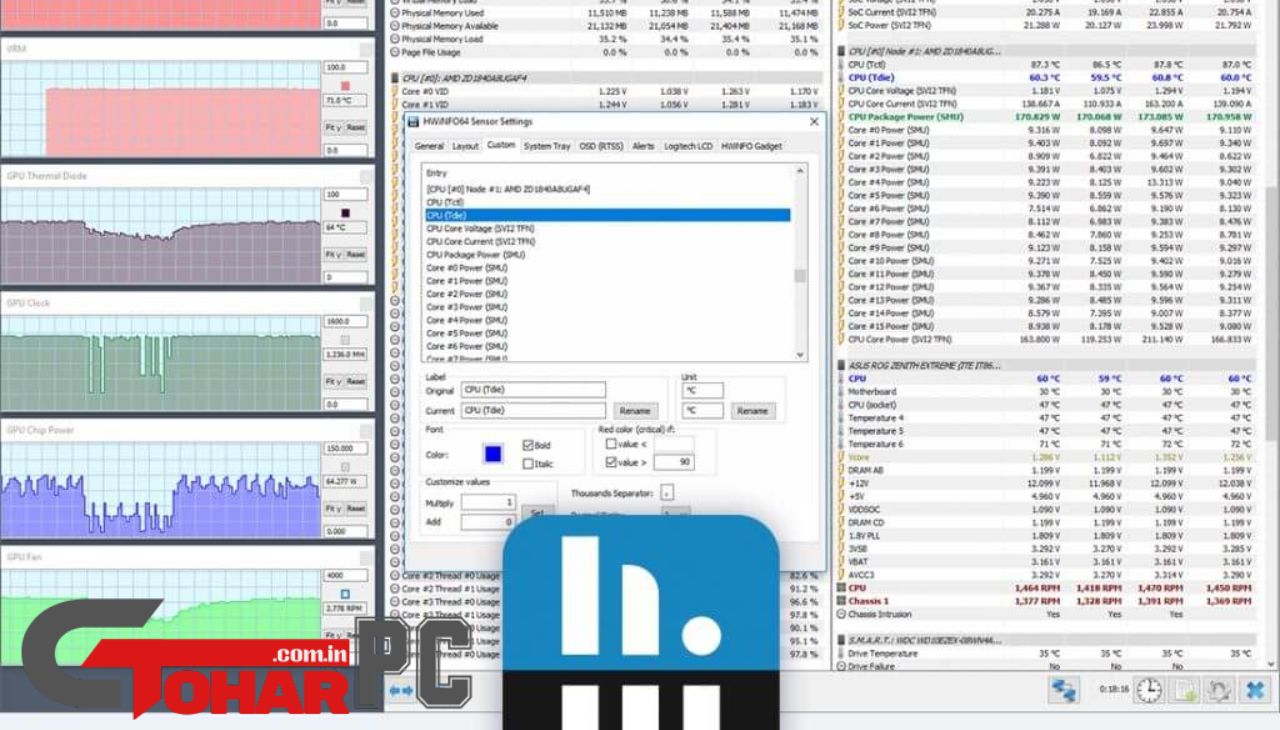This screenshot has width=1280, height=730.
Task: Open the blue font color swatch
Action: pos(493,454)
